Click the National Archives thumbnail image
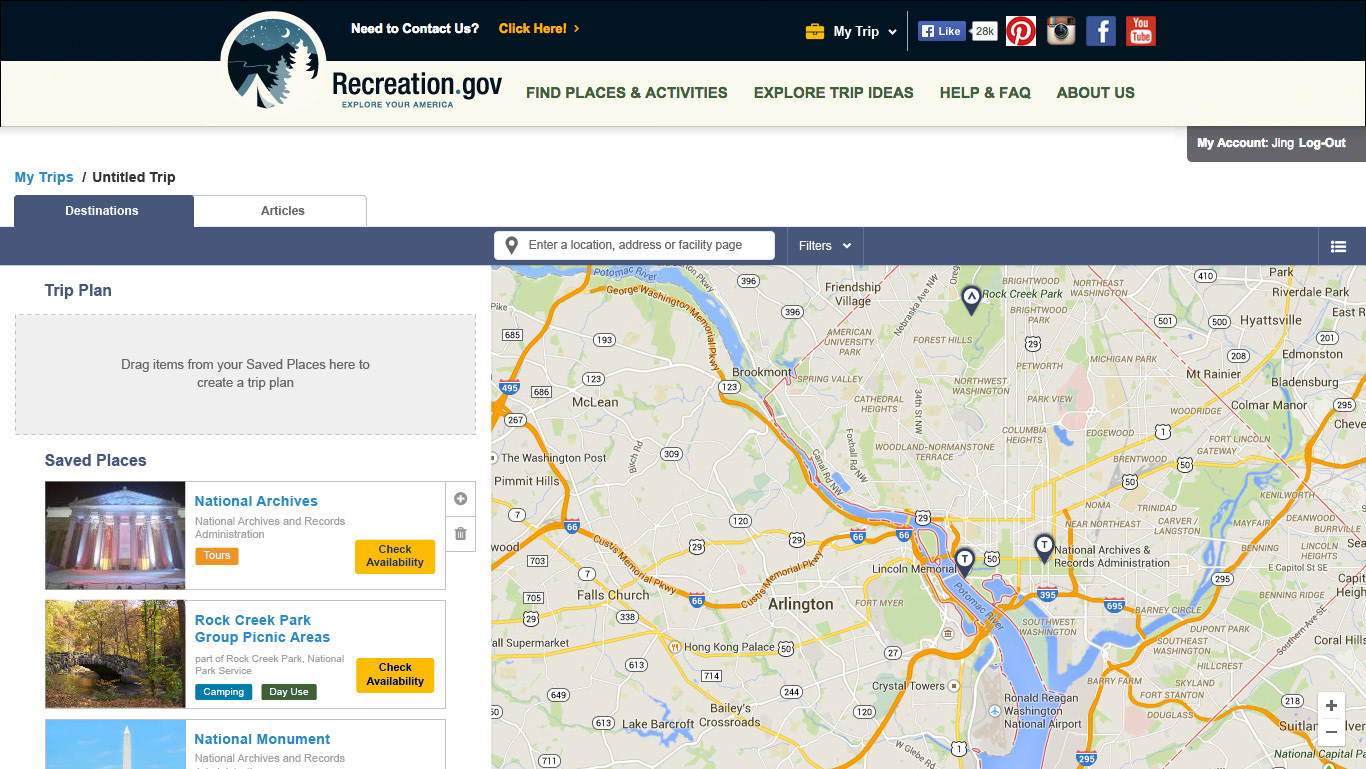Viewport: 1366px width, 769px height. click(x=115, y=536)
